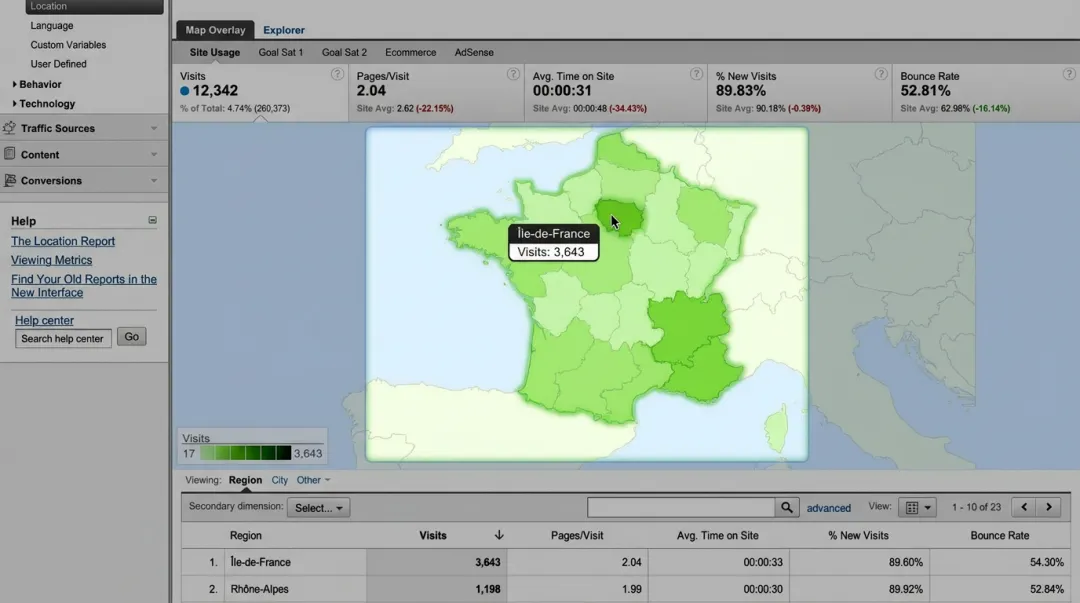Go to previous page of table results
The height and width of the screenshot is (603, 1080).
pyautogui.click(x=1024, y=507)
